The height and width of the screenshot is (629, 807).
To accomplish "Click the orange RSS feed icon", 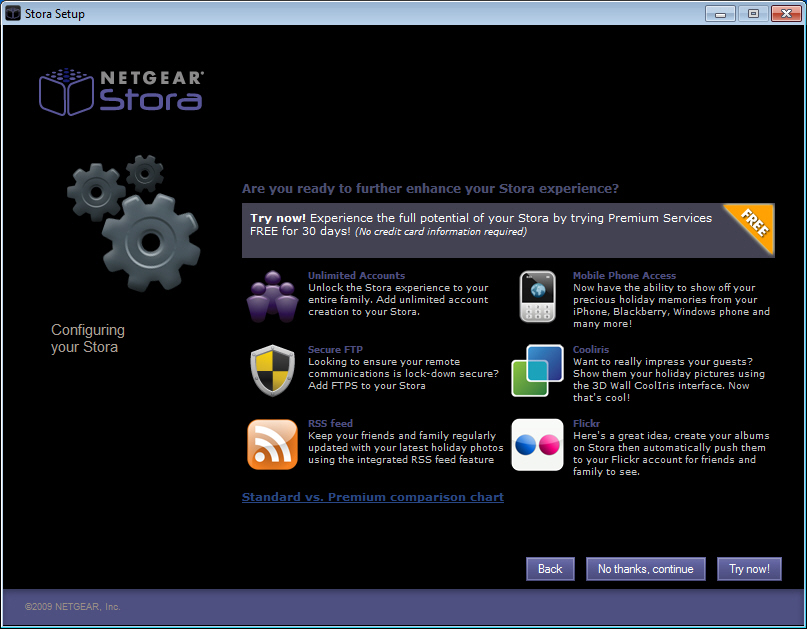I will pos(272,444).
